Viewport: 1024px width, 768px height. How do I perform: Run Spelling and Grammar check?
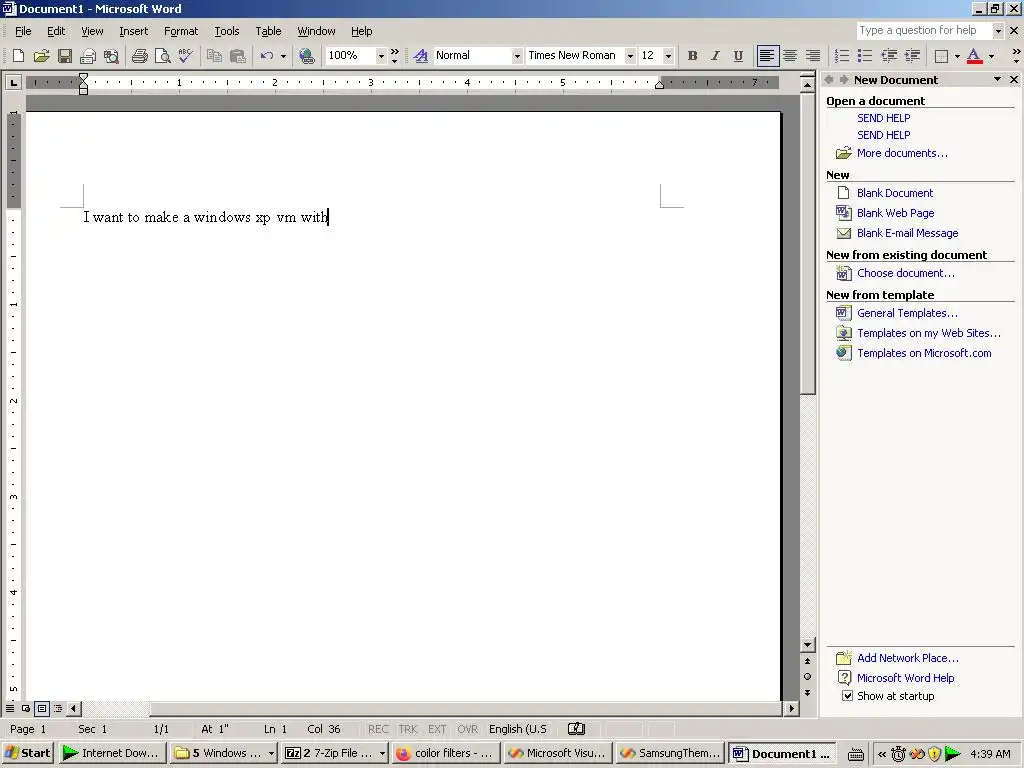pos(185,56)
